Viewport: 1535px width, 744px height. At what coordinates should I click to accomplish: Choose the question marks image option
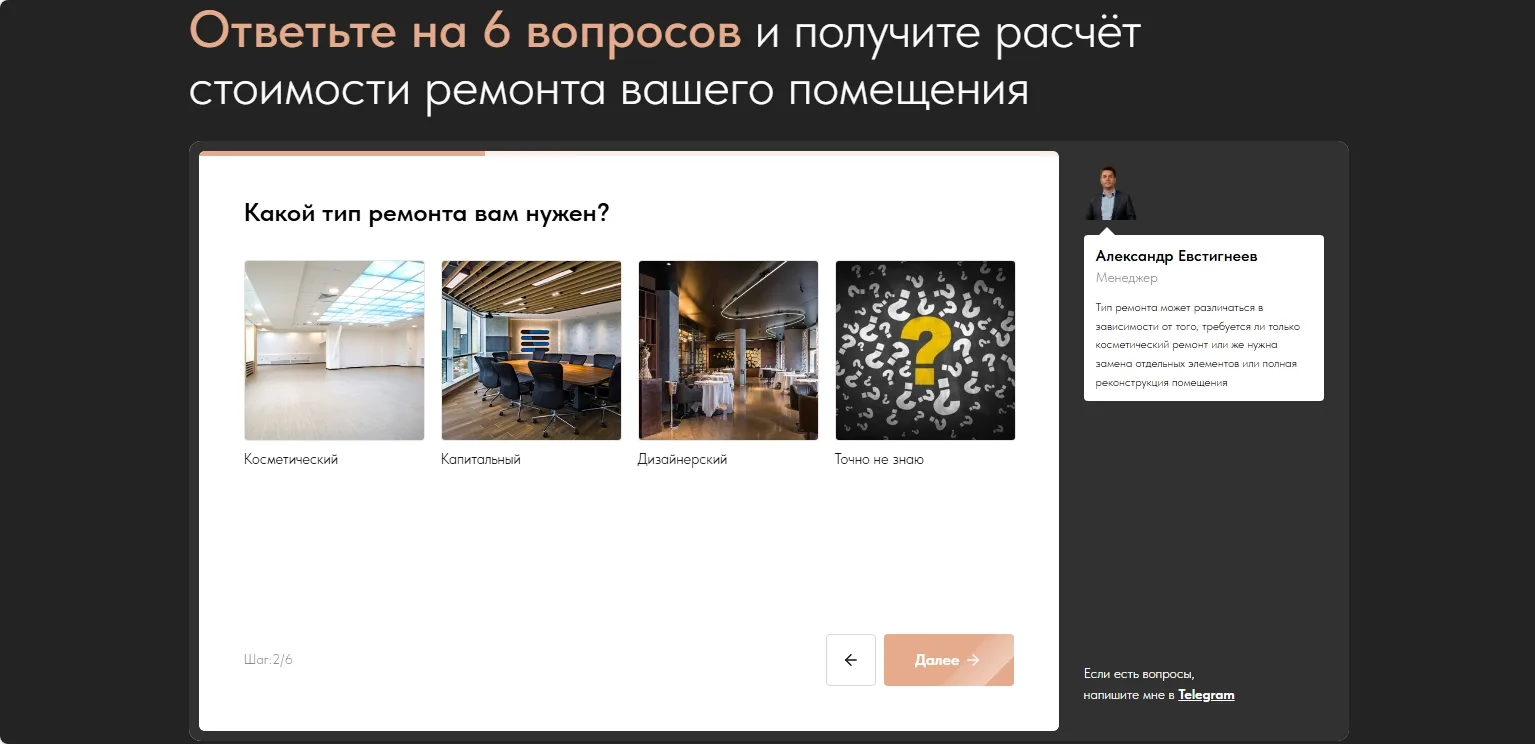coord(925,350)
